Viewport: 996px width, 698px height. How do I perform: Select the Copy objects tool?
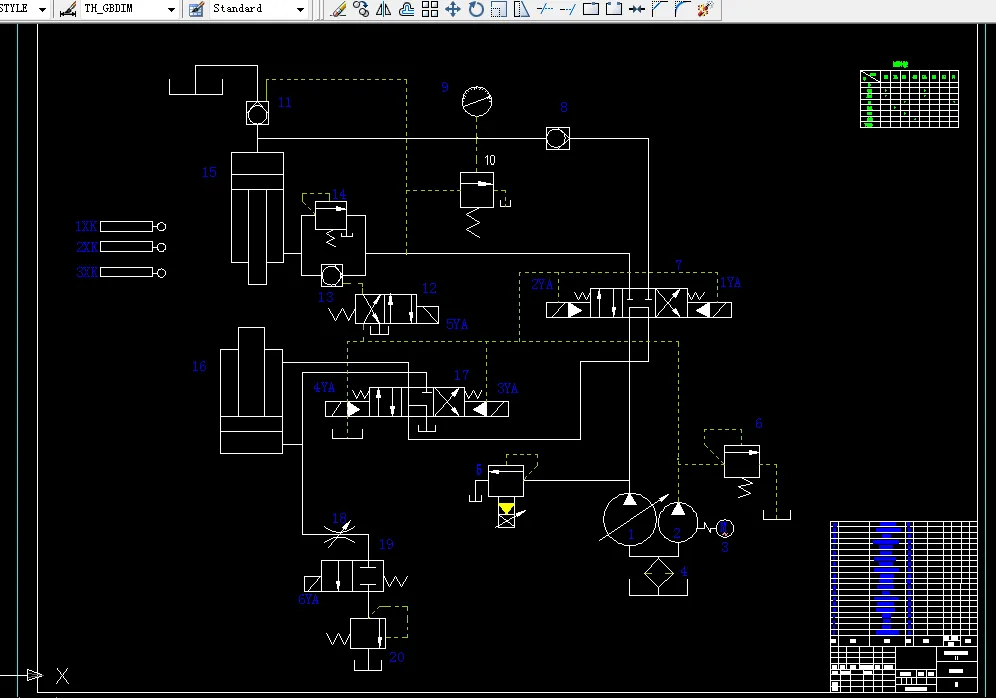(361, 9)
